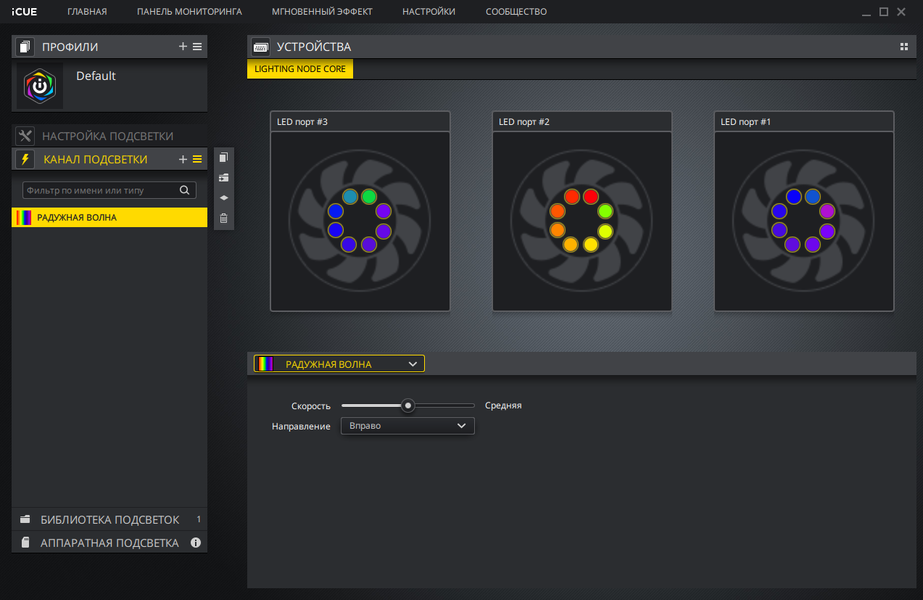Viewport: 923px width, 600px height.
Task: Select РАДУЖНАЯ ВОЛНА effect in list
Action: coord(109,217)
